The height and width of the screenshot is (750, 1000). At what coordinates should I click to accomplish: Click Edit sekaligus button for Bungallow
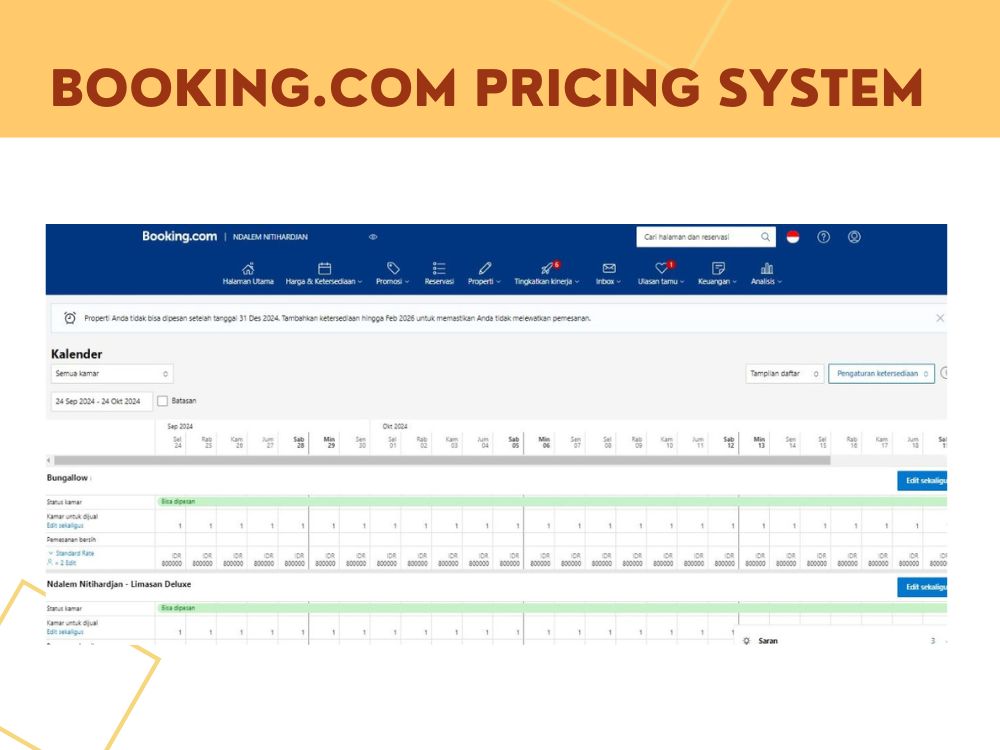click(x=922, y=480)
